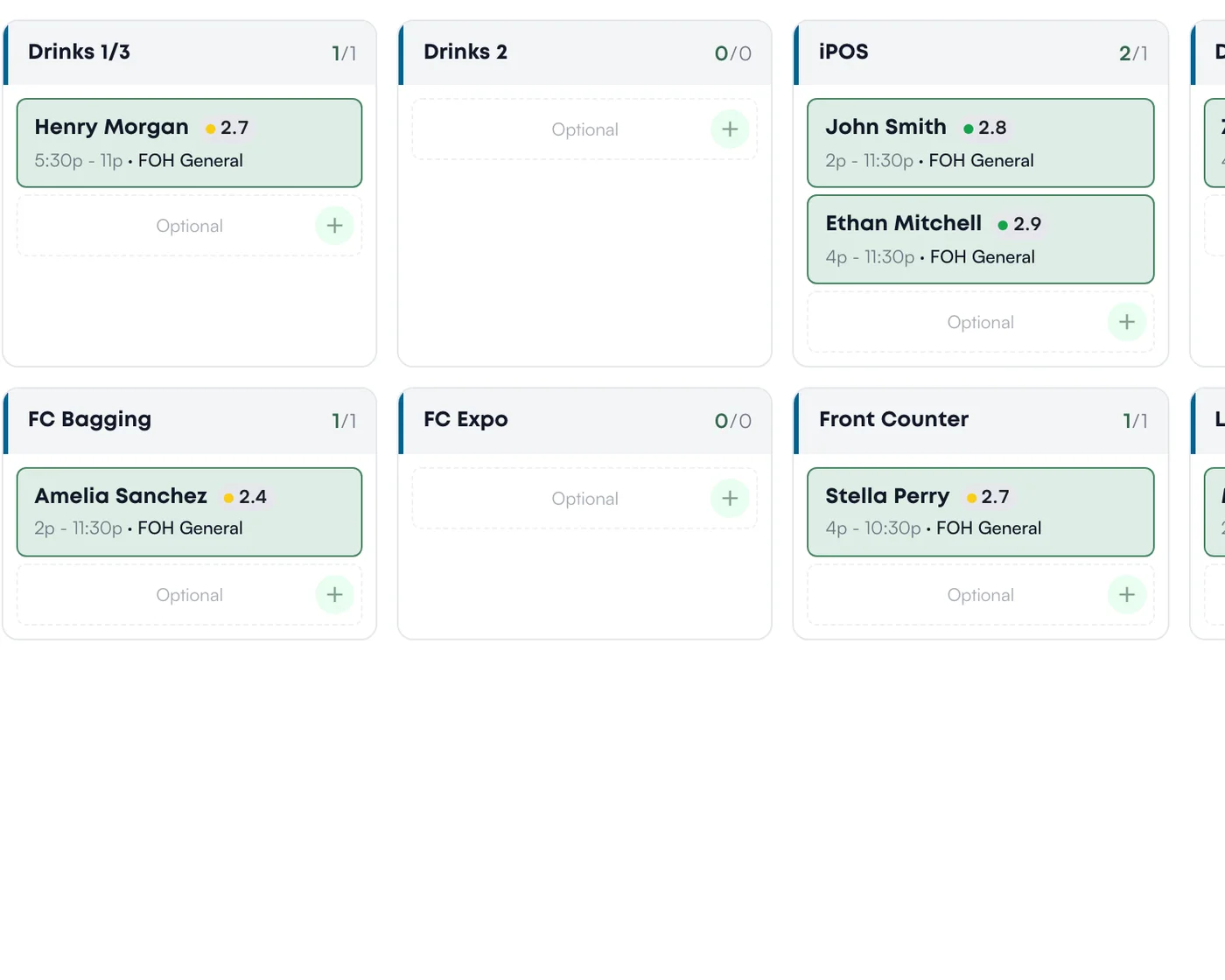
Task: Click the 1/1 count on FC Bagging
Action: pos(344,421)
